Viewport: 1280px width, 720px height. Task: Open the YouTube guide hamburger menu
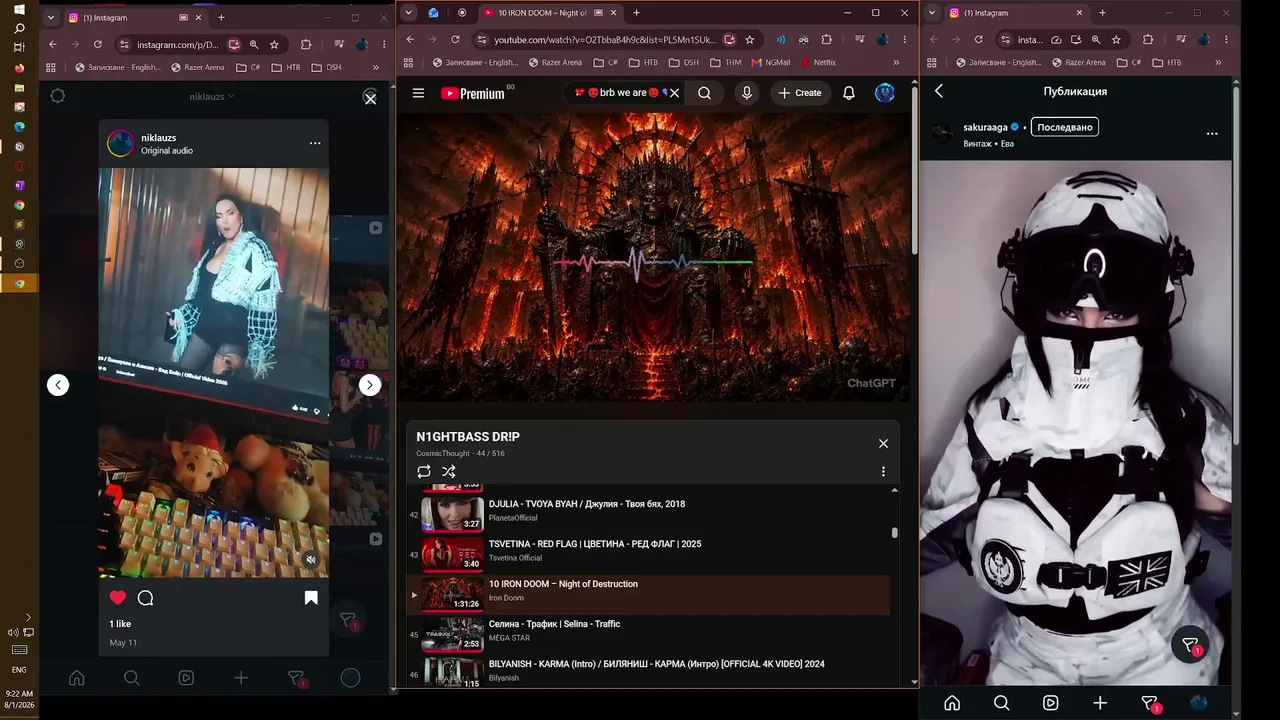pyautogui.click(x=419, y=93)
